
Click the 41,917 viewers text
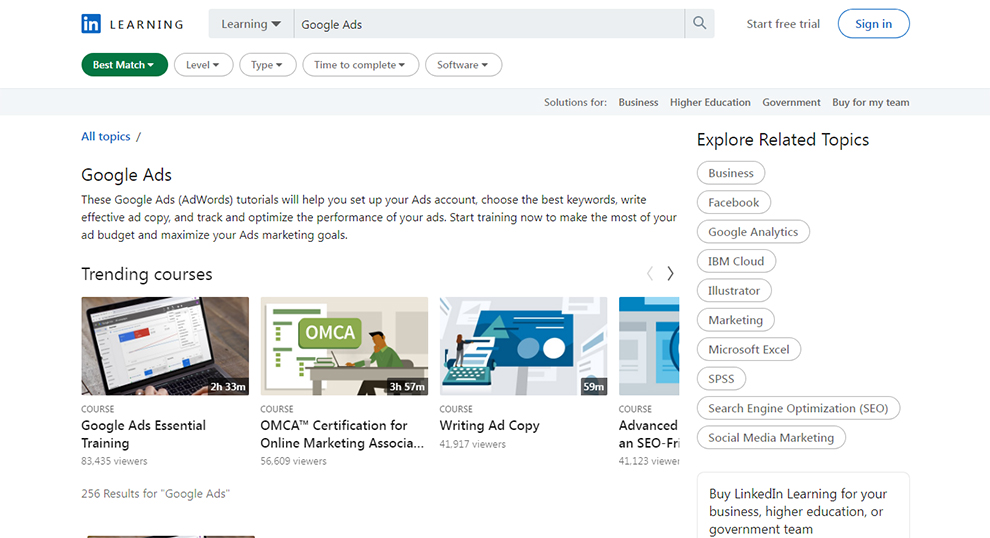(x=473, y=445)
